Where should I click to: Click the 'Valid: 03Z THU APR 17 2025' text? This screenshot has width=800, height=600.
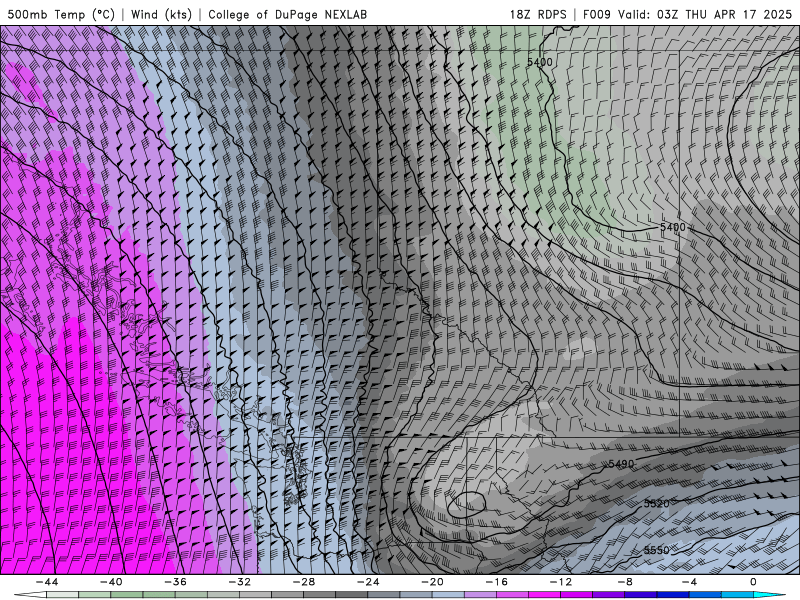(705, 14)
